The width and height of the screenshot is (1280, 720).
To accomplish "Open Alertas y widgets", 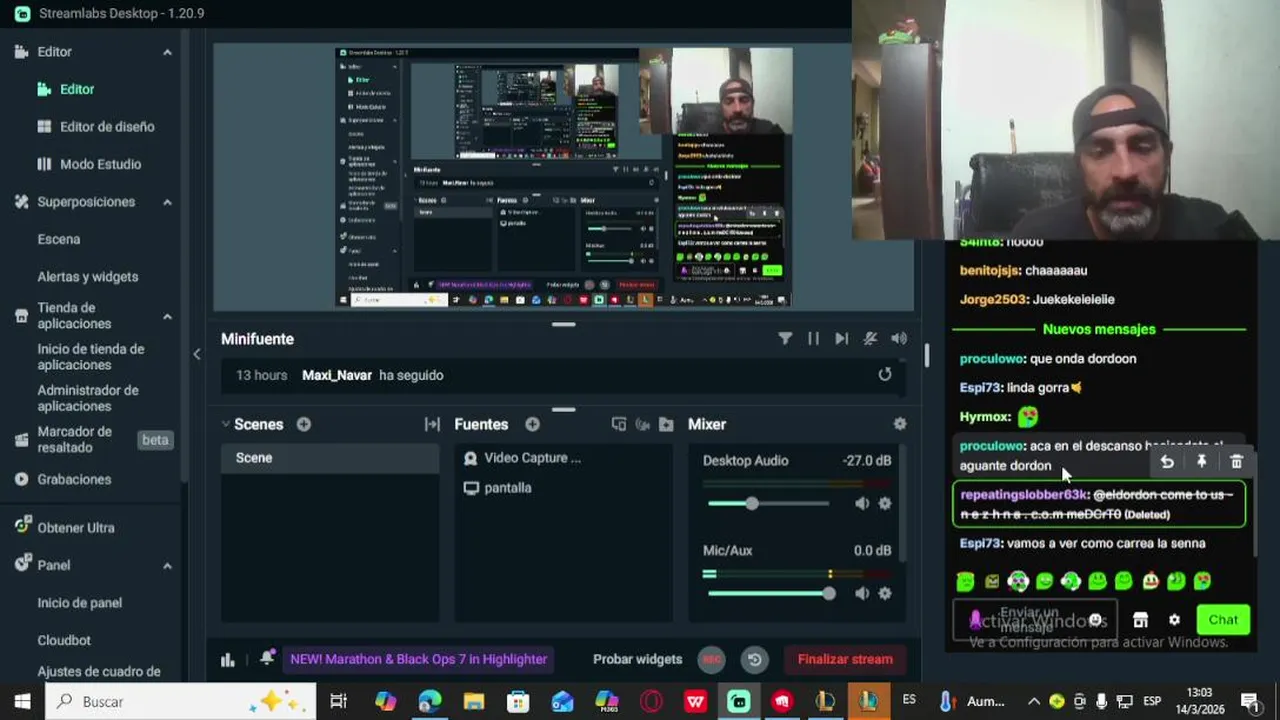I will click(x=88, y=277).
